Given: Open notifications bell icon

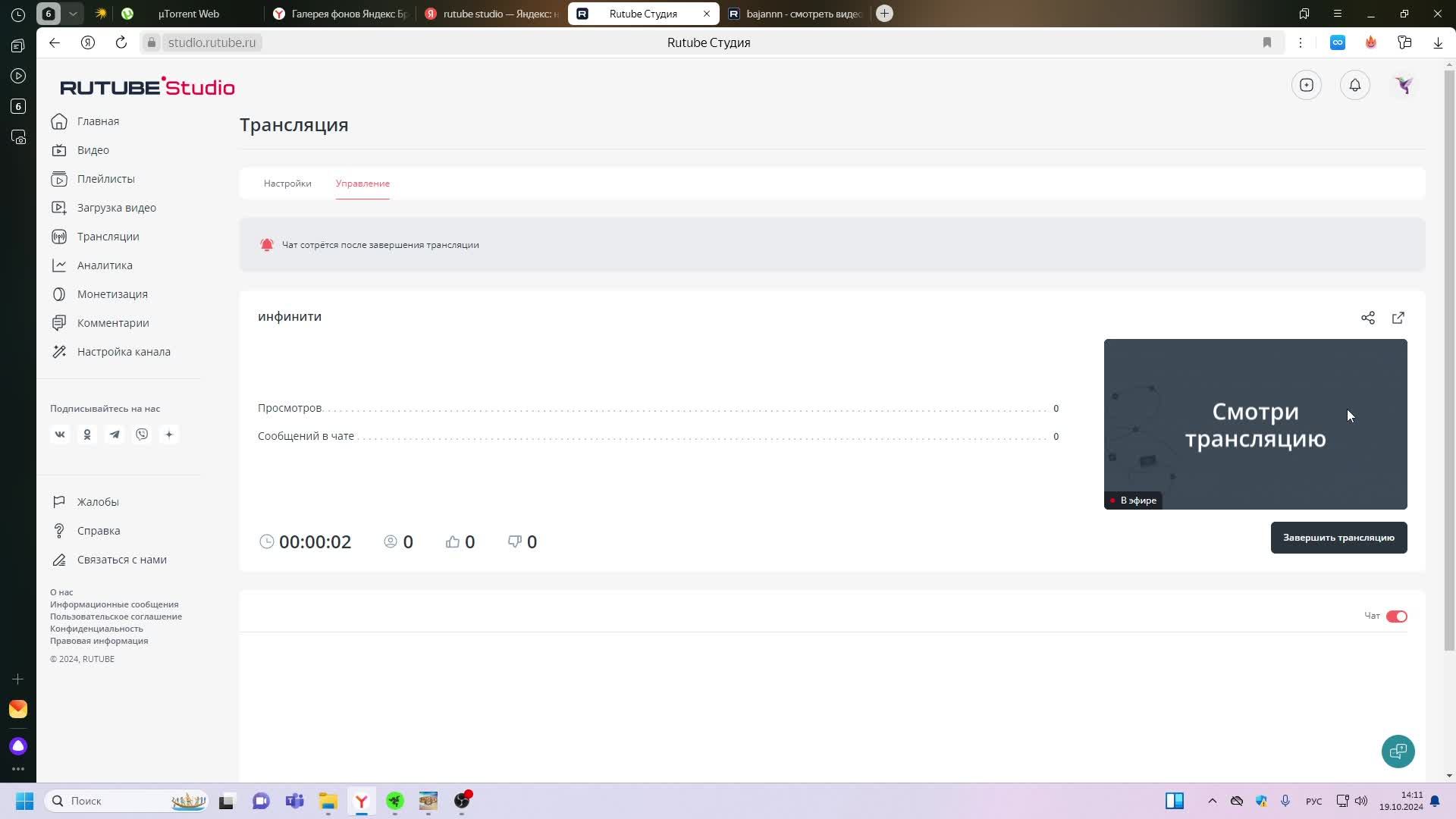Looking at the screenshot, I should pyautogui.click(x=1354, y=85).
